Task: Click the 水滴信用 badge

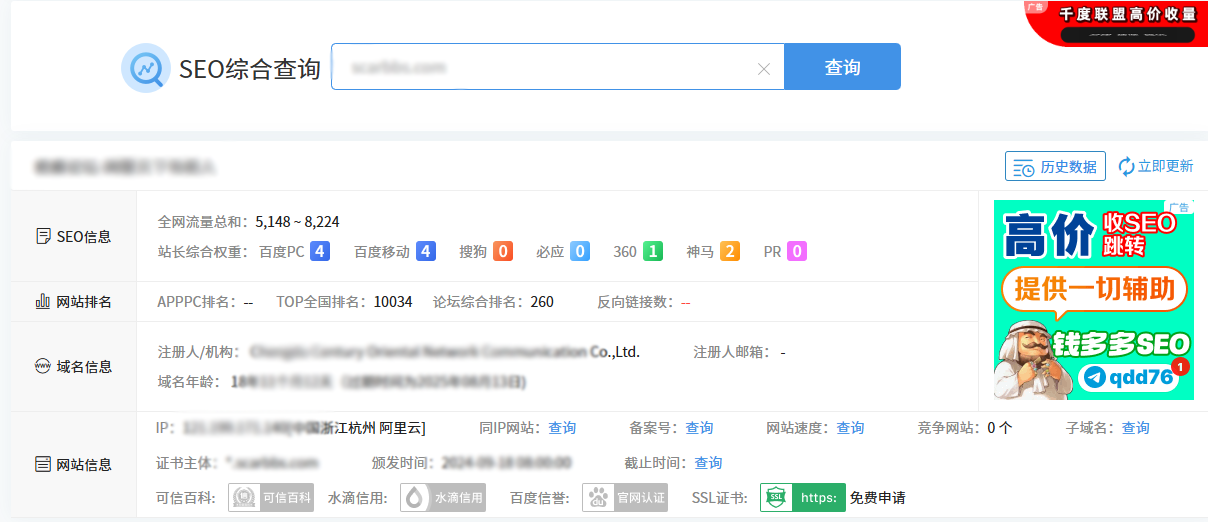Action: 443,497
